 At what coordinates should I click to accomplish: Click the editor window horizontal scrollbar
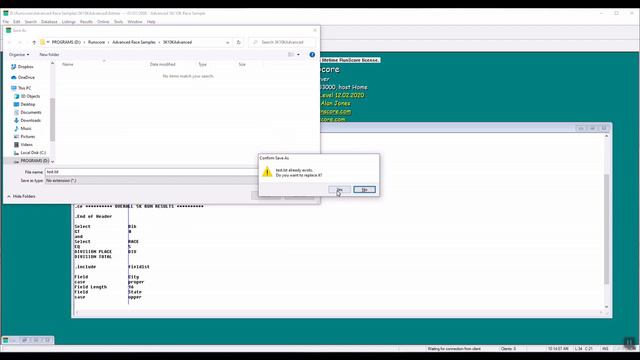(x=339, y=313)
